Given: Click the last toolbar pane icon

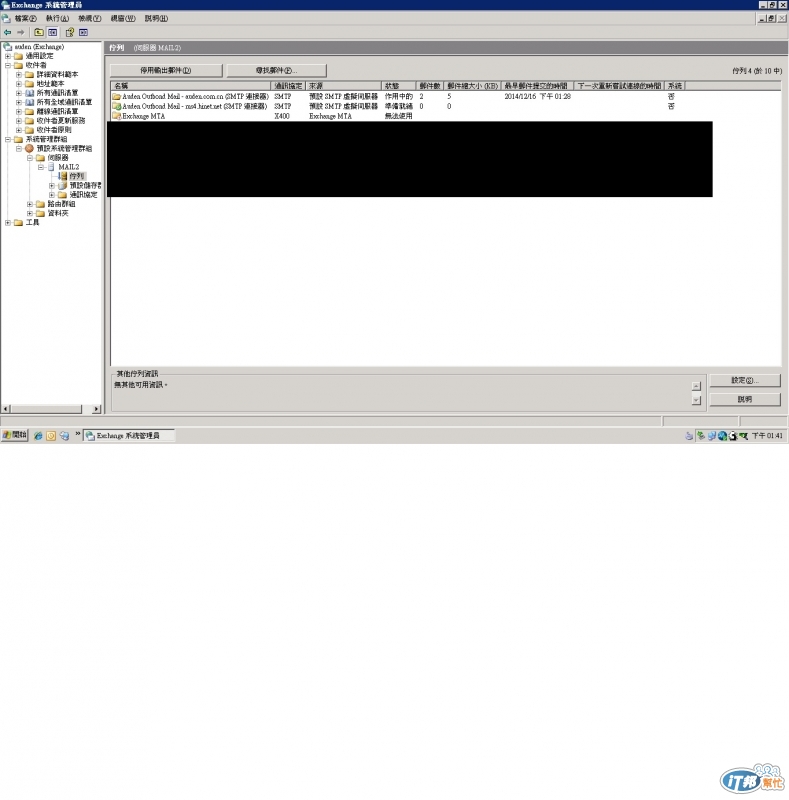Looking at the screenshot, I should 83,32.
